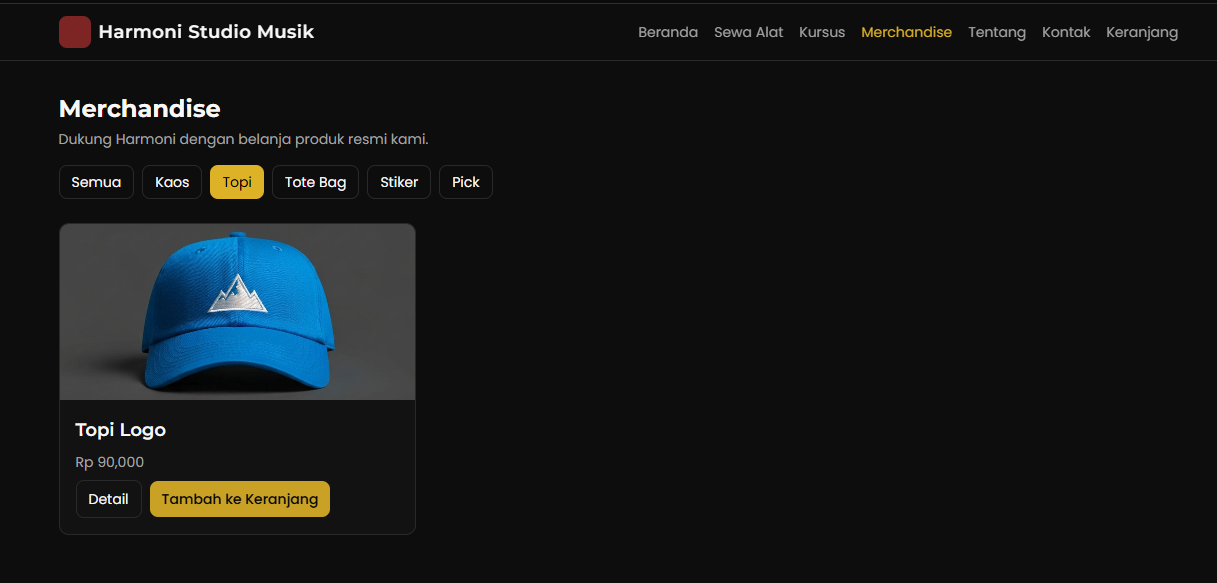This screenshot has width=1217, height=583.
Task: Open Keranjang in the navigation bar
Action: pos(1142,32)
